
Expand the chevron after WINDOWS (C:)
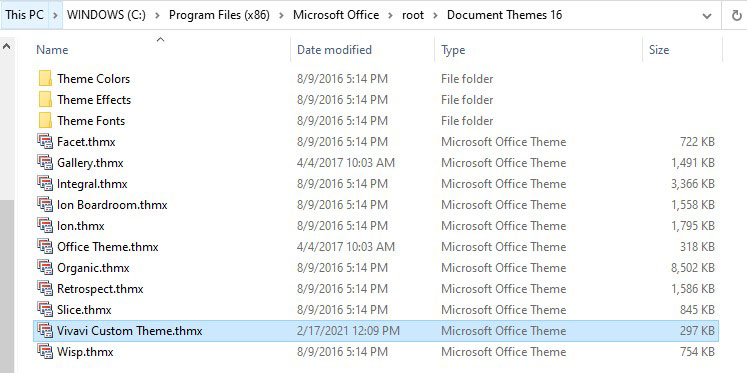pos(158,15)
